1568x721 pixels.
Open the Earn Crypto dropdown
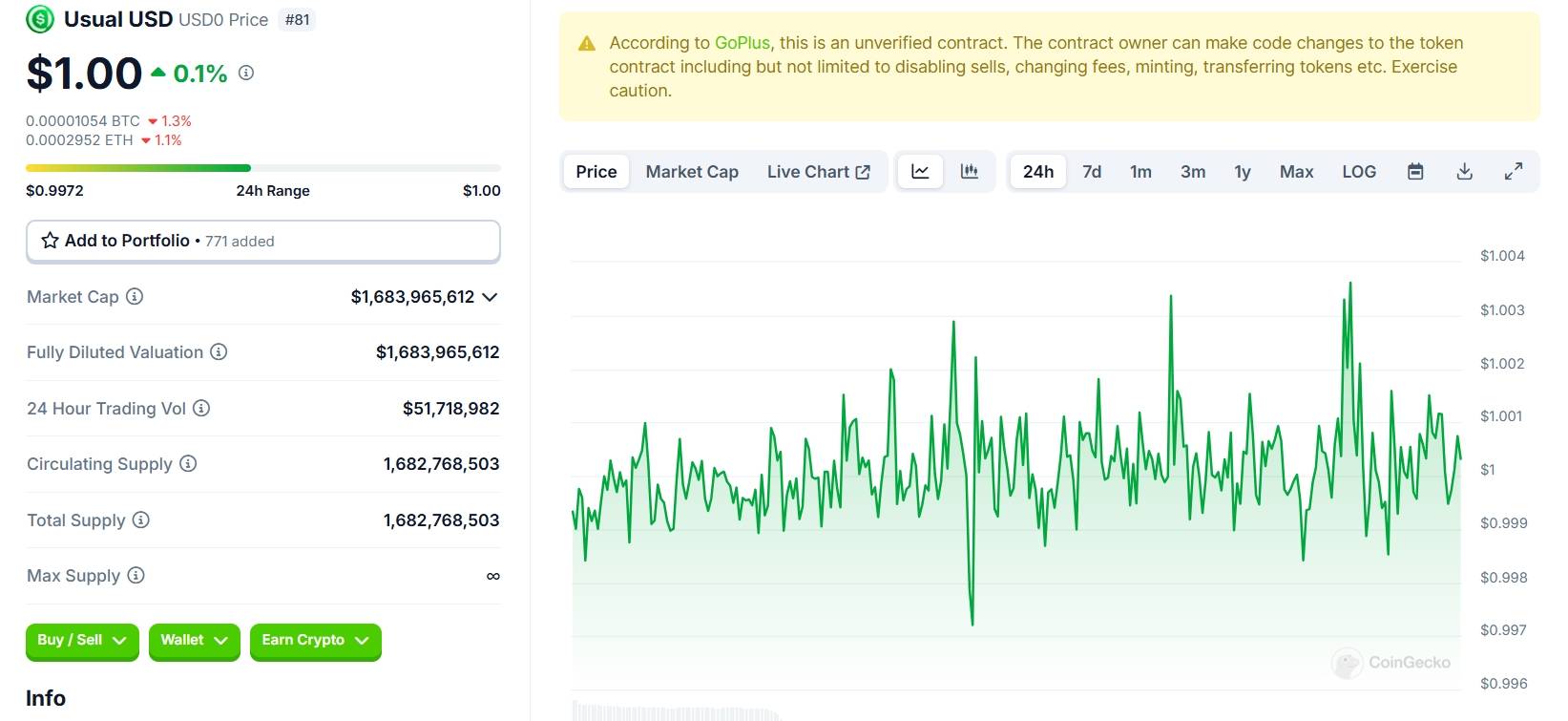[x=315, y=641]
